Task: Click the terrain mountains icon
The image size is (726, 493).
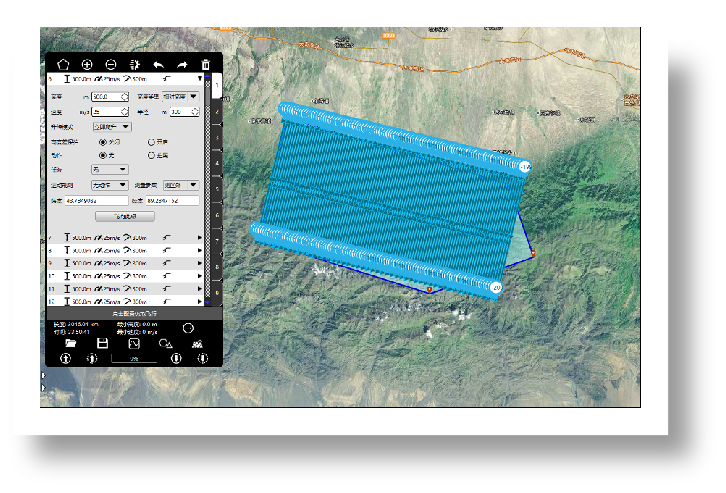Action: pos(198,343)
